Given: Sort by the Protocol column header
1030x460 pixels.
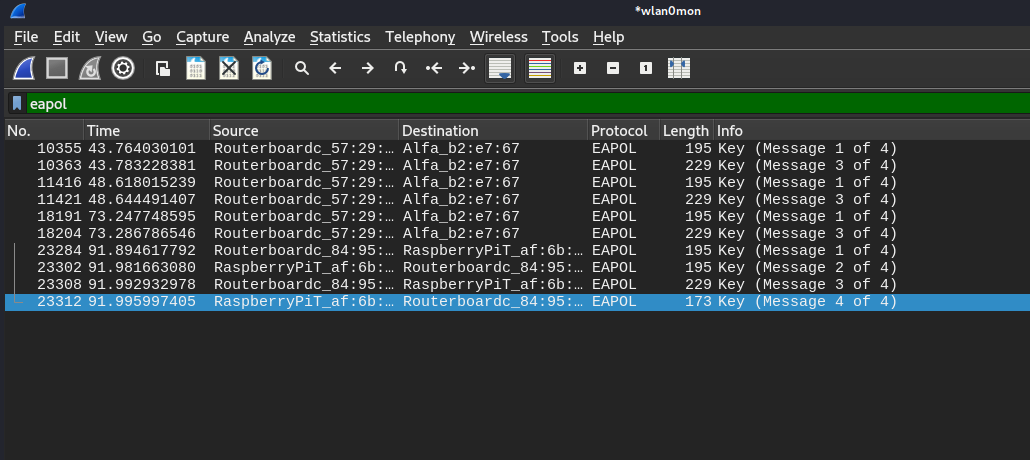Looking at the screenshot, I should 623,131.
